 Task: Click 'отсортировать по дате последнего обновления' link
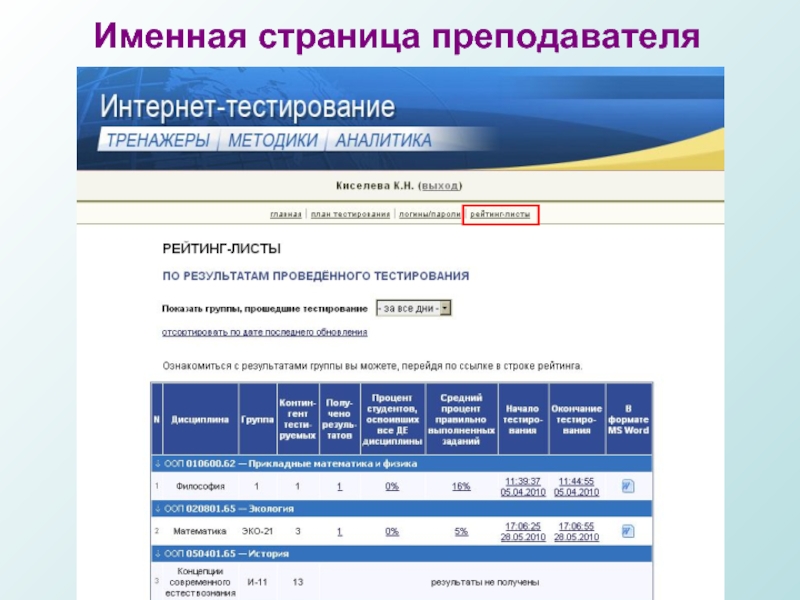click(x=265, y=332)
